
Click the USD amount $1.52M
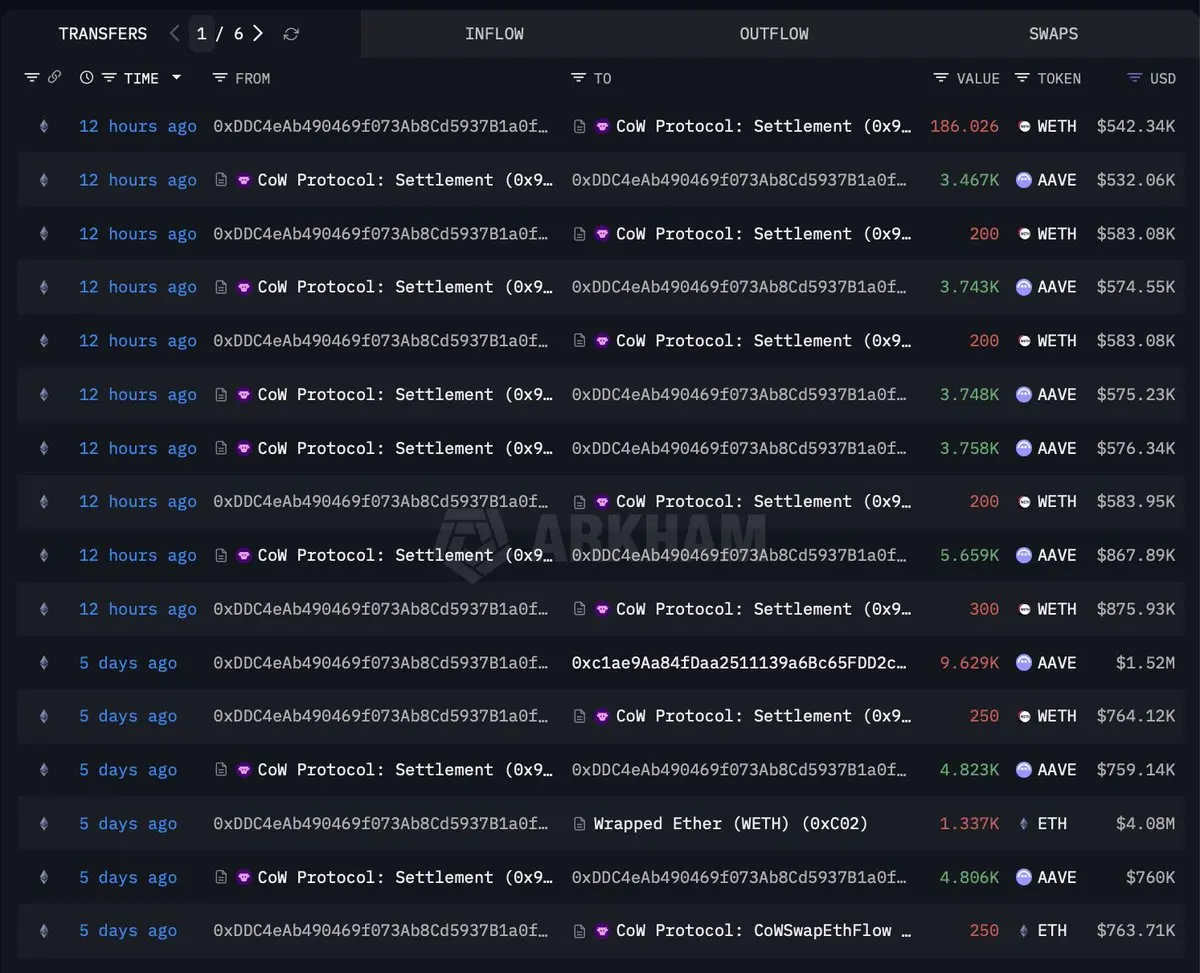tap(1145, 663)
